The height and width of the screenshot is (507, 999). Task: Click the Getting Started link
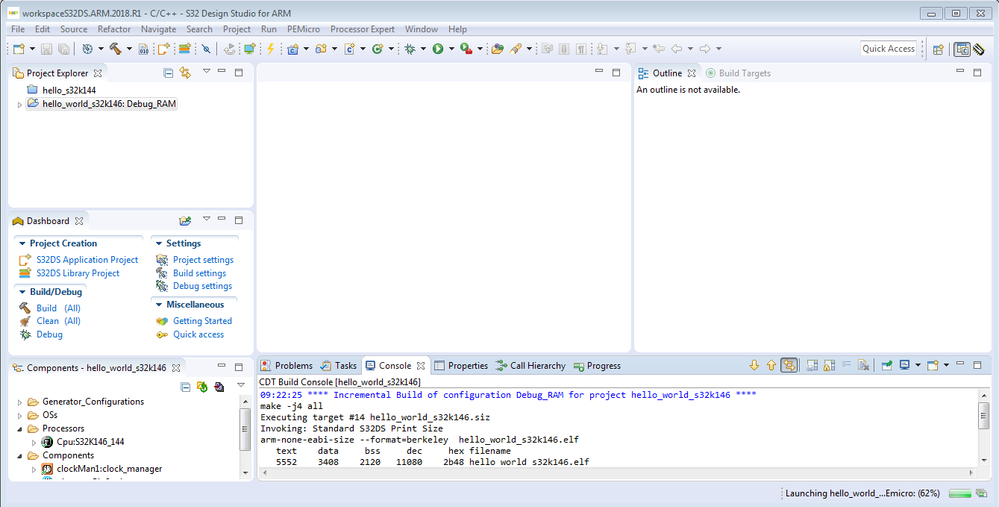pos(203,321)
